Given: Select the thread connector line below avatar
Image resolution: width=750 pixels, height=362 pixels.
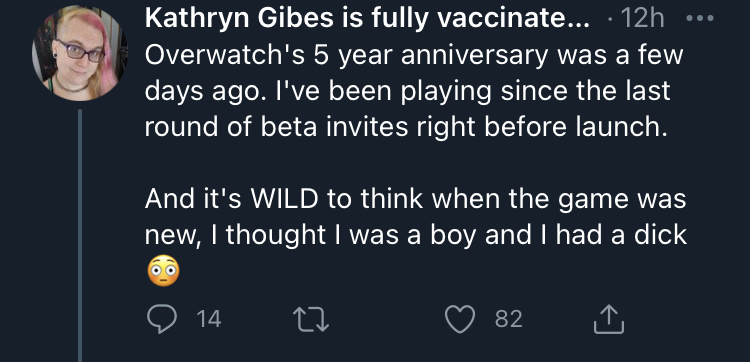Looking at the screenshot, I should [x=80, y=235].
